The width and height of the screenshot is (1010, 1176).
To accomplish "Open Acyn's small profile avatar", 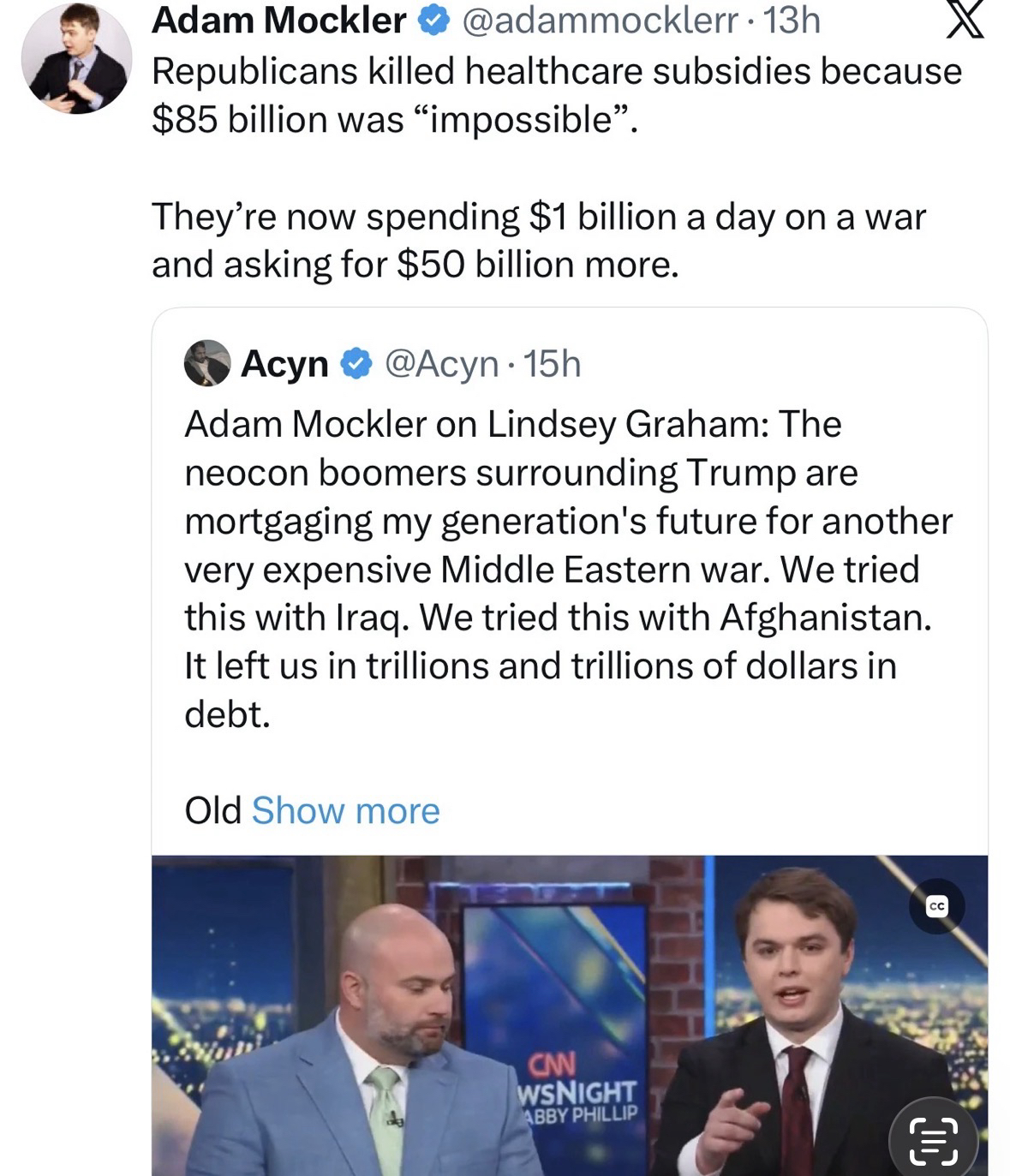I will pyautogui.click(x=206, y=363).
